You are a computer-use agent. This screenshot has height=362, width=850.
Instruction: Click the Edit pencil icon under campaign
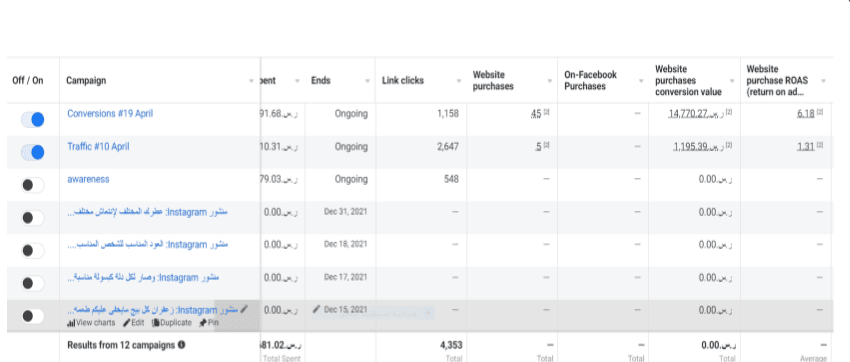(x=126, y=323)
